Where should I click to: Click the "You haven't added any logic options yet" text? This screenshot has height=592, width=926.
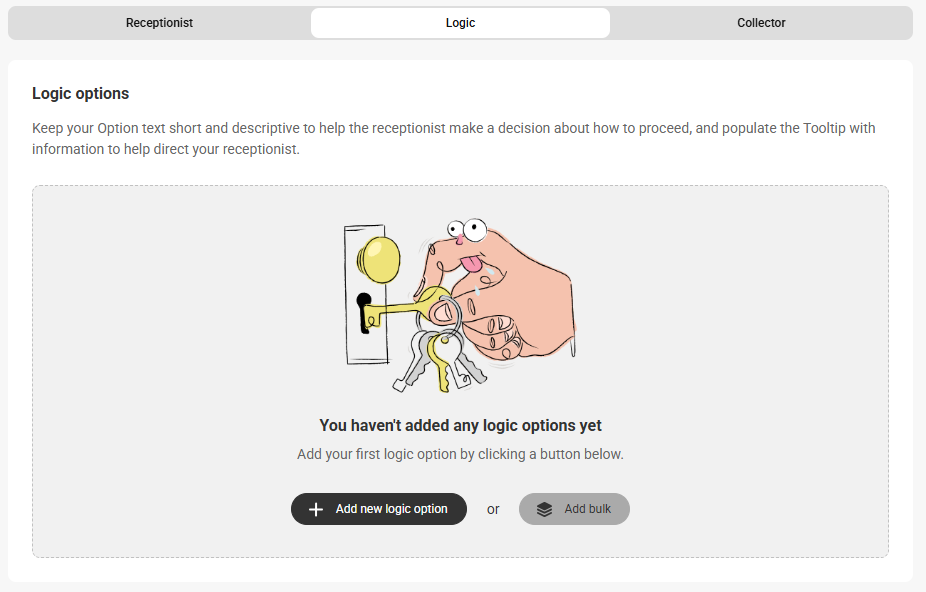tap(460, 425)
